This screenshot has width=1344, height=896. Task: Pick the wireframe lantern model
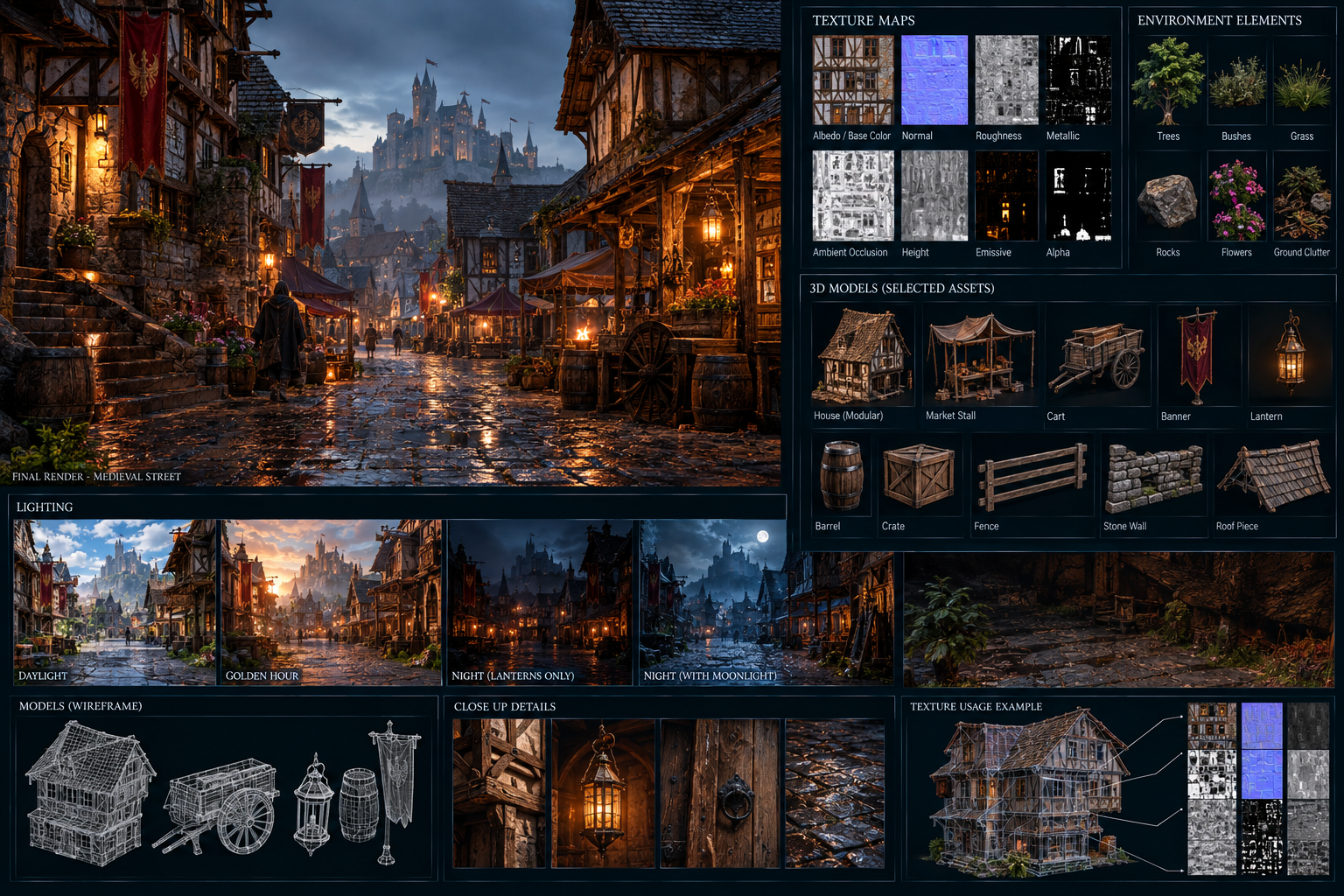(313, 804)
